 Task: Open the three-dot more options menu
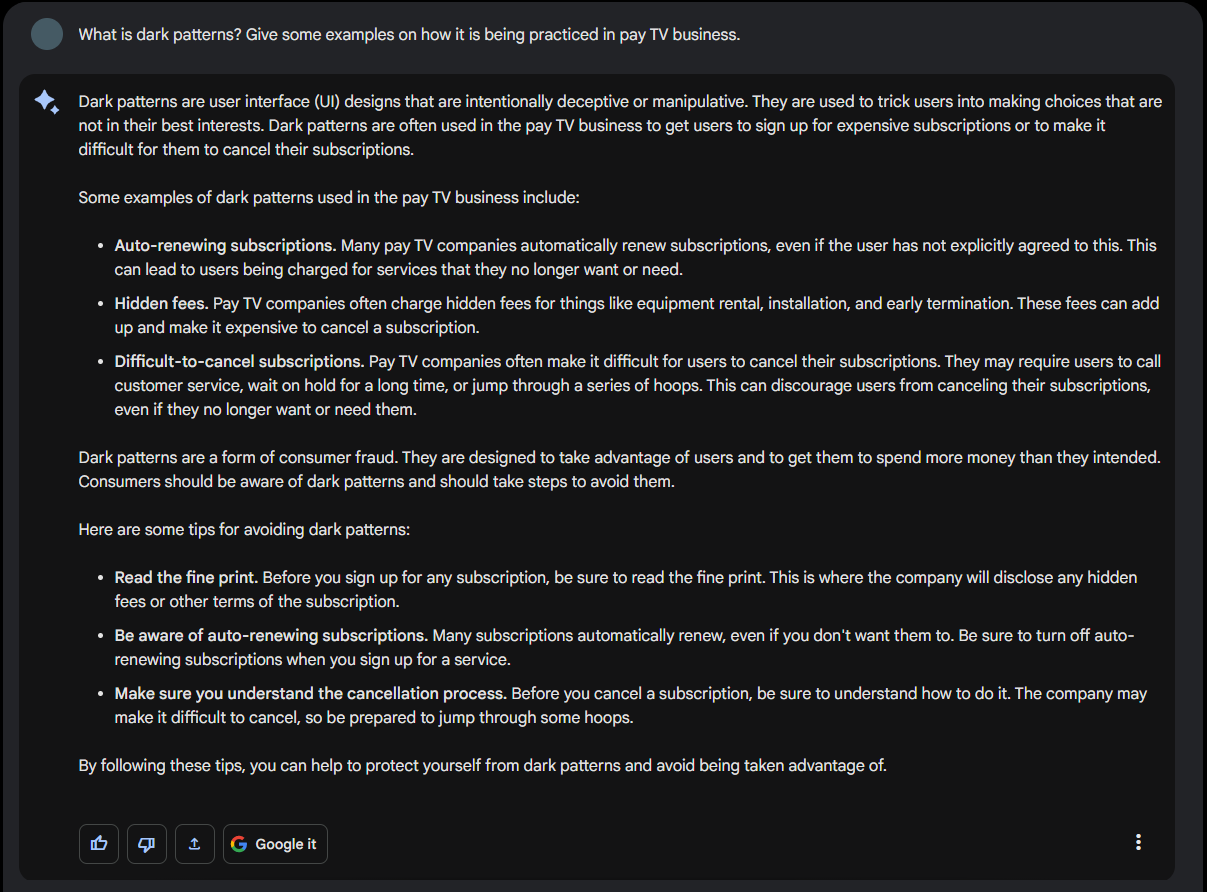pyautogui.click(x=1138, y=842)
